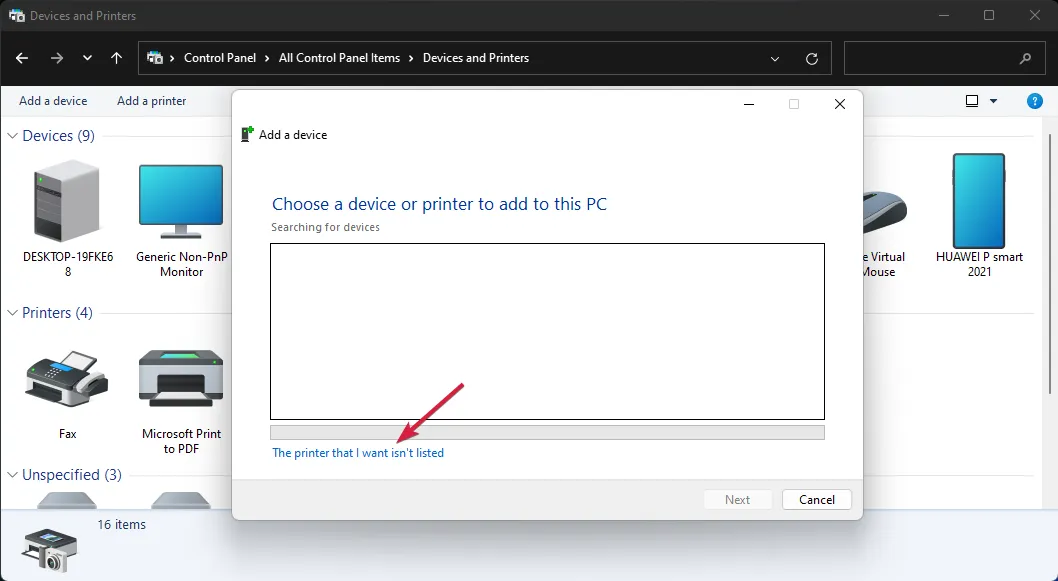Click the blue Help question mark icon
Image resolution: width=1058 pixels, height=581 pixels.
[x=1035, y=101]
